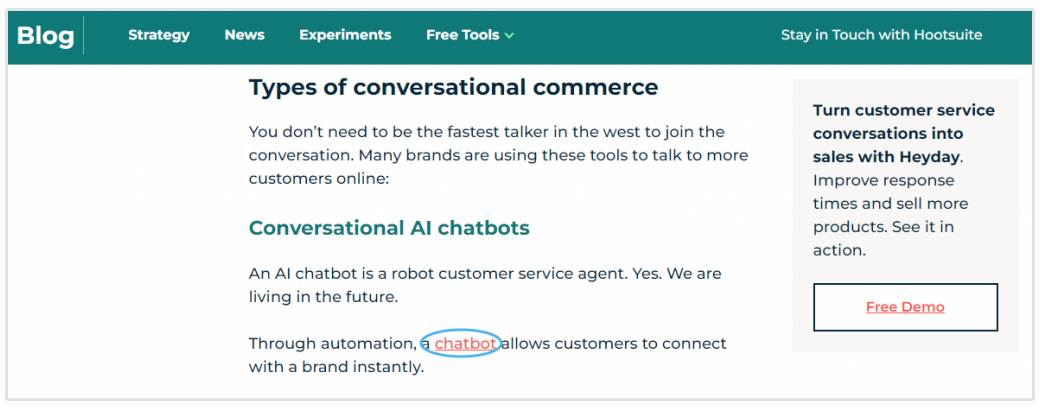Click the Free Tools menu label
The image size is (1040, 410).
pos(462,35)
